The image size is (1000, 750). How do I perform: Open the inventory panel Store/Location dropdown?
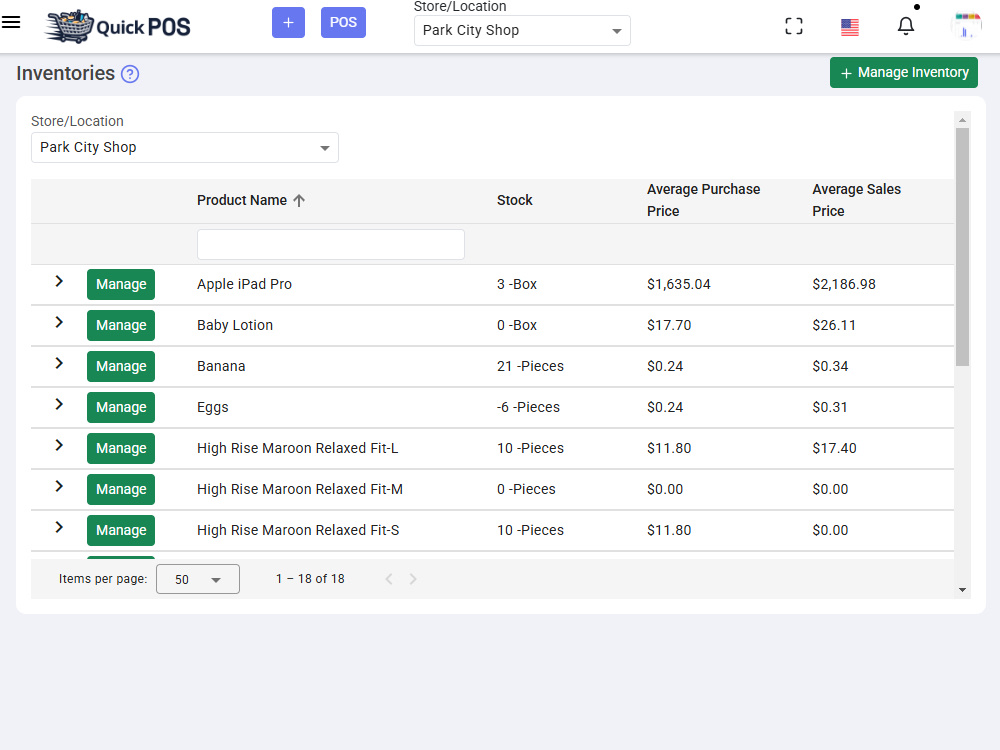[x=185, y=147]
